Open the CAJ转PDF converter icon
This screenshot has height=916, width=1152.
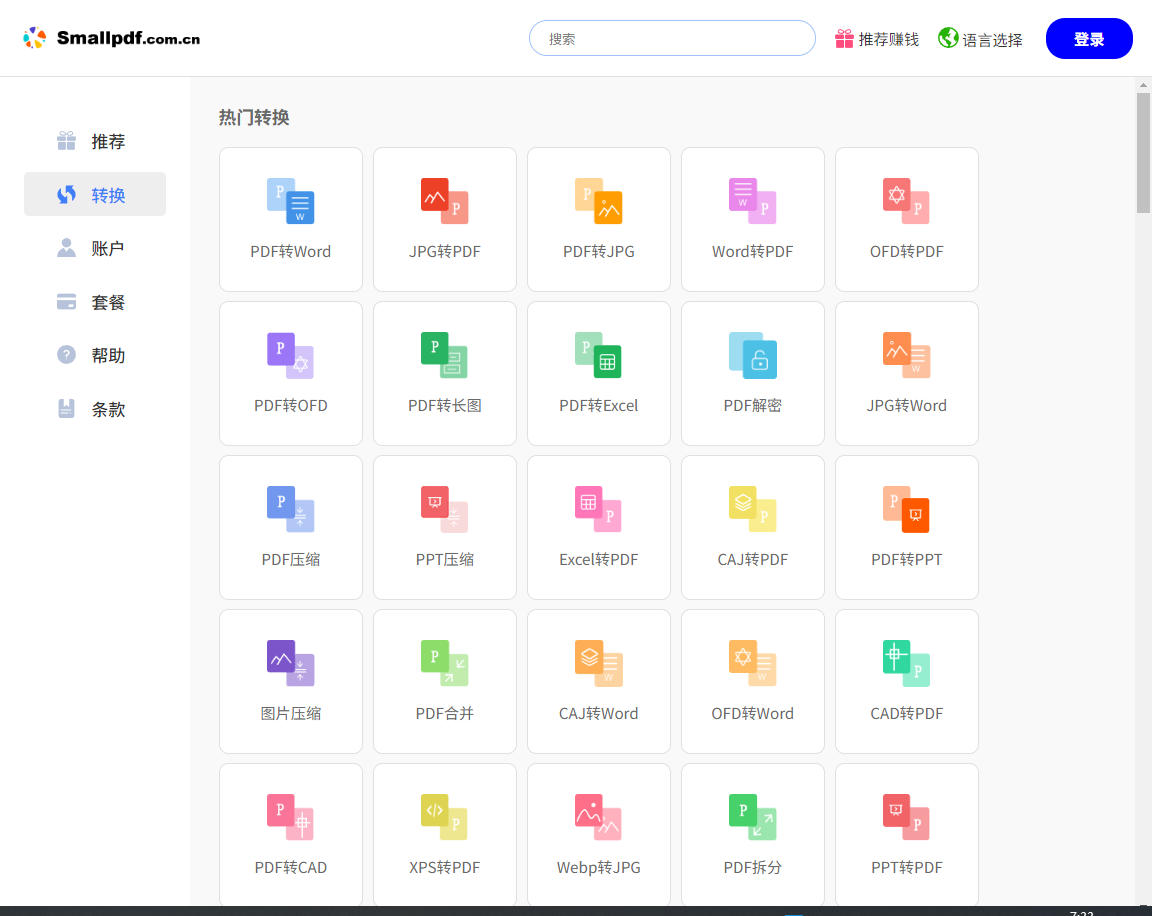click(x=752, y=509)
